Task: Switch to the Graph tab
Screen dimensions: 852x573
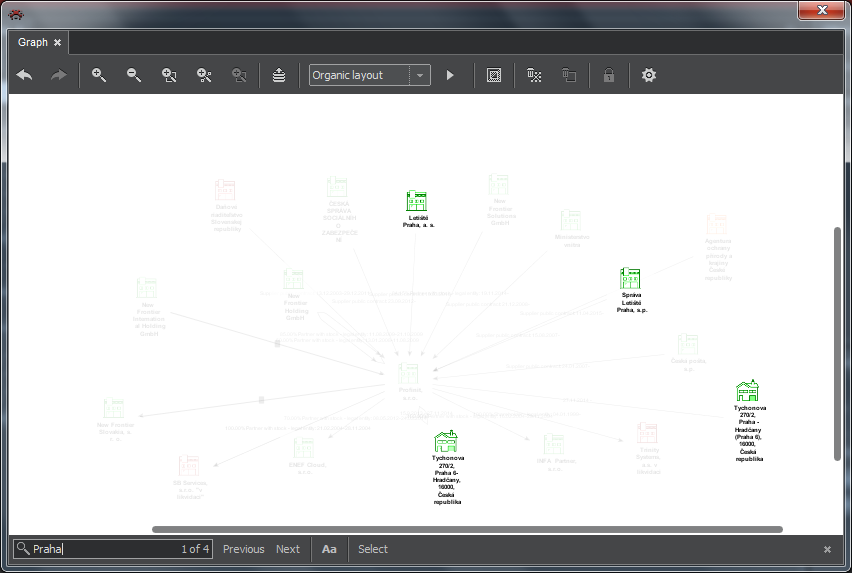Action: 32,42
